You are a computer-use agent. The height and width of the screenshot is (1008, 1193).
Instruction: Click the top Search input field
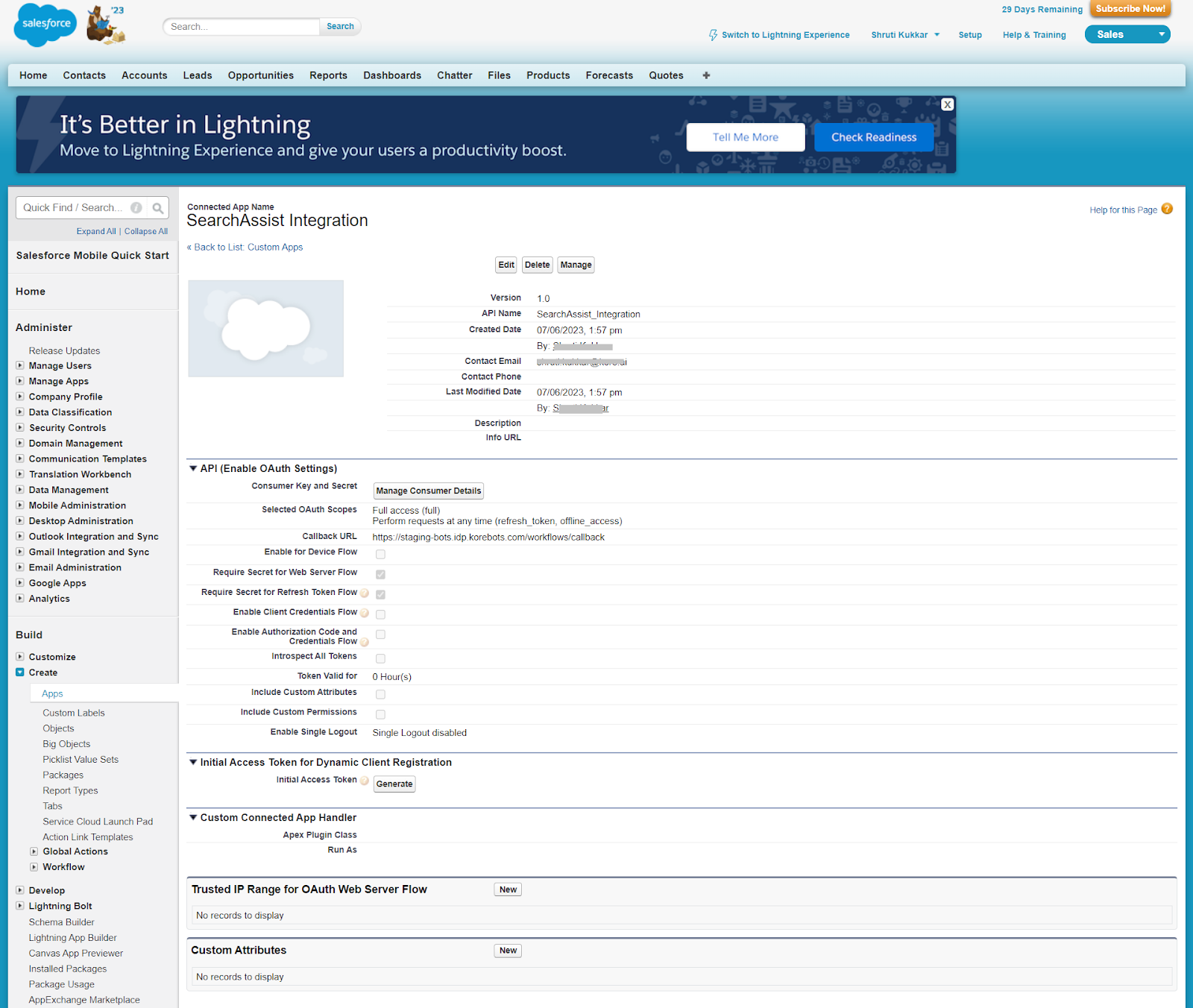pyautogui.click(x=241, y=27)
